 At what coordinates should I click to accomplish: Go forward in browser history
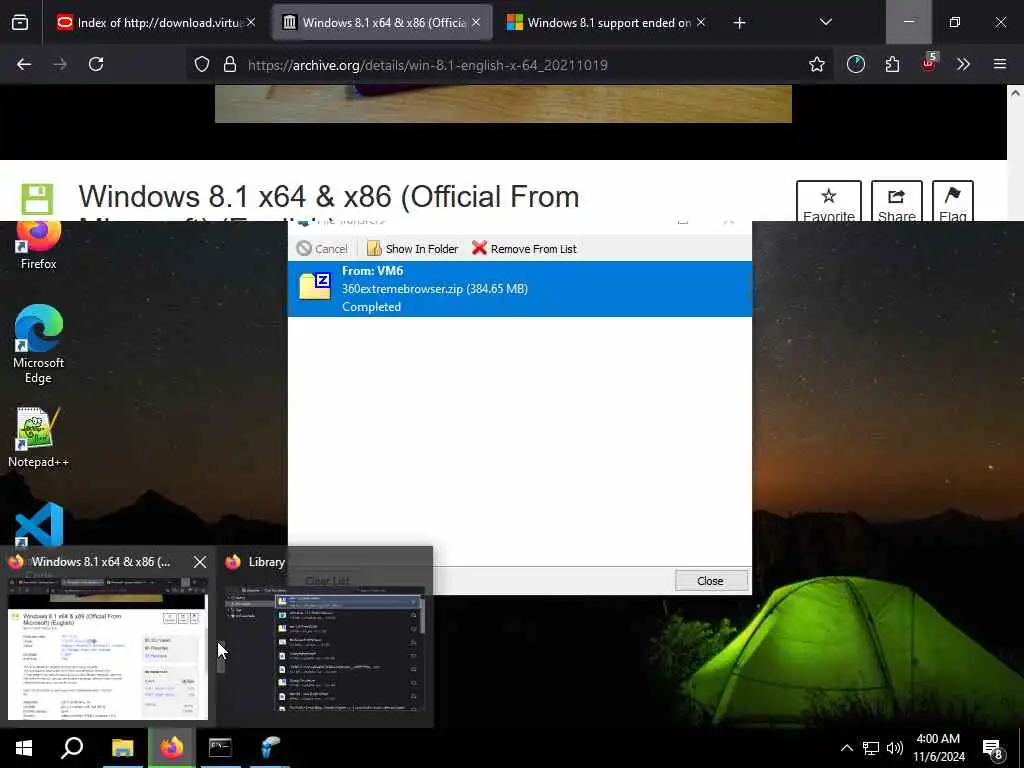60,64
